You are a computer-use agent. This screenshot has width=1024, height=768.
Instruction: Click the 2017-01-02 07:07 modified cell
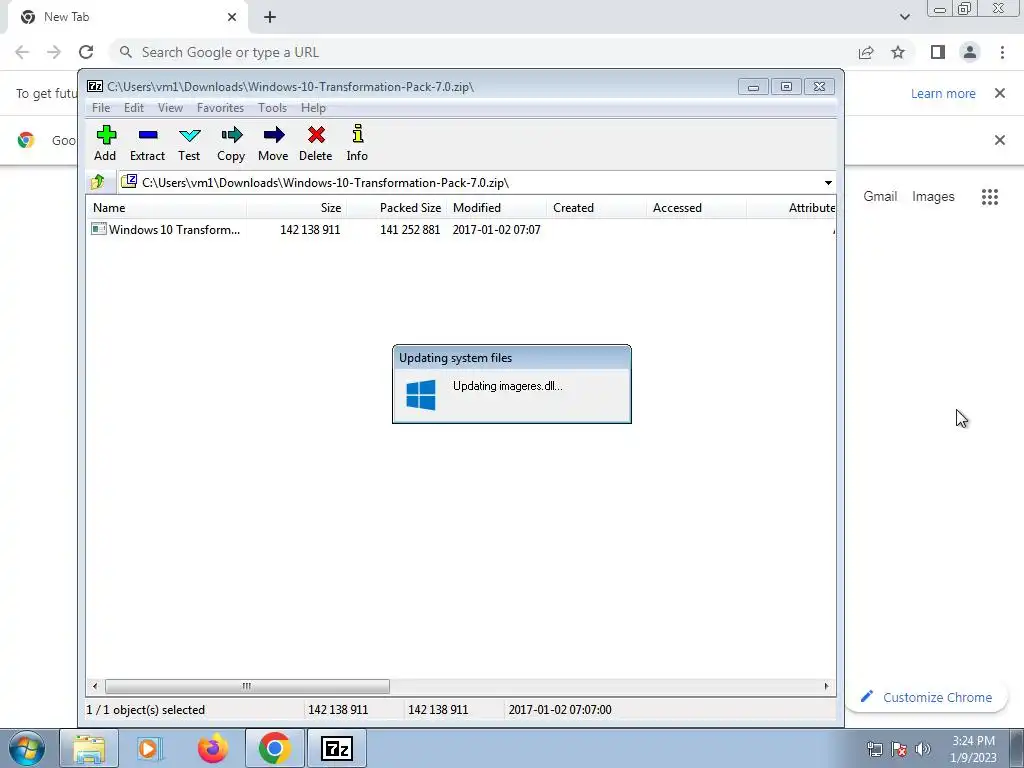496,230
